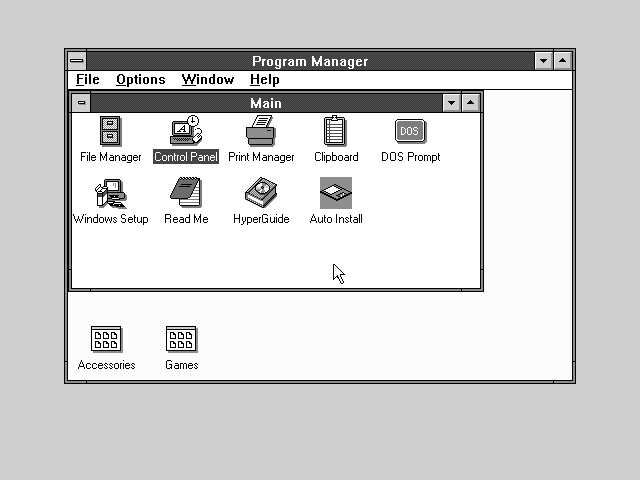Select the Control Panel icon
The width and height of the screenshot is (640, 480).
coord(186,130)
